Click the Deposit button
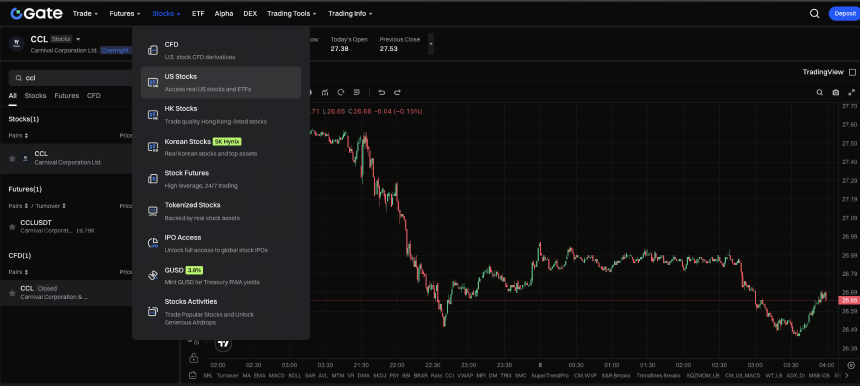Image resolution: width=860 pixels, height=386 pixels. pos(844,14)
